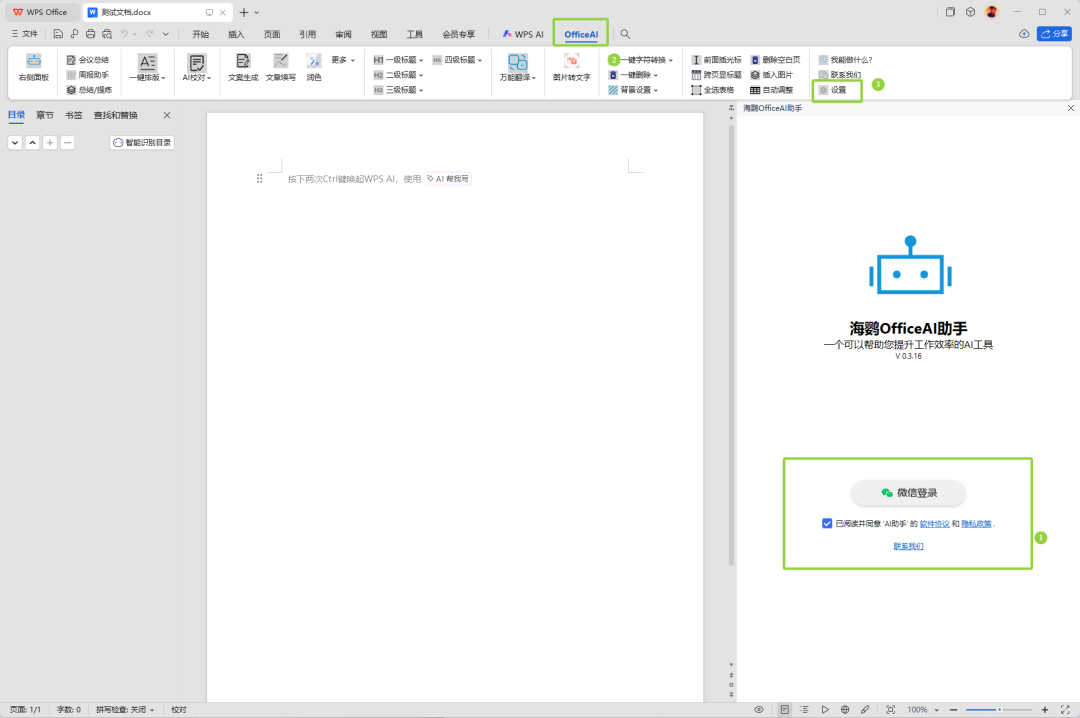Select the 文案生成 tool
Viewport: 1080px width, 718px height.
tap(243, 68)
